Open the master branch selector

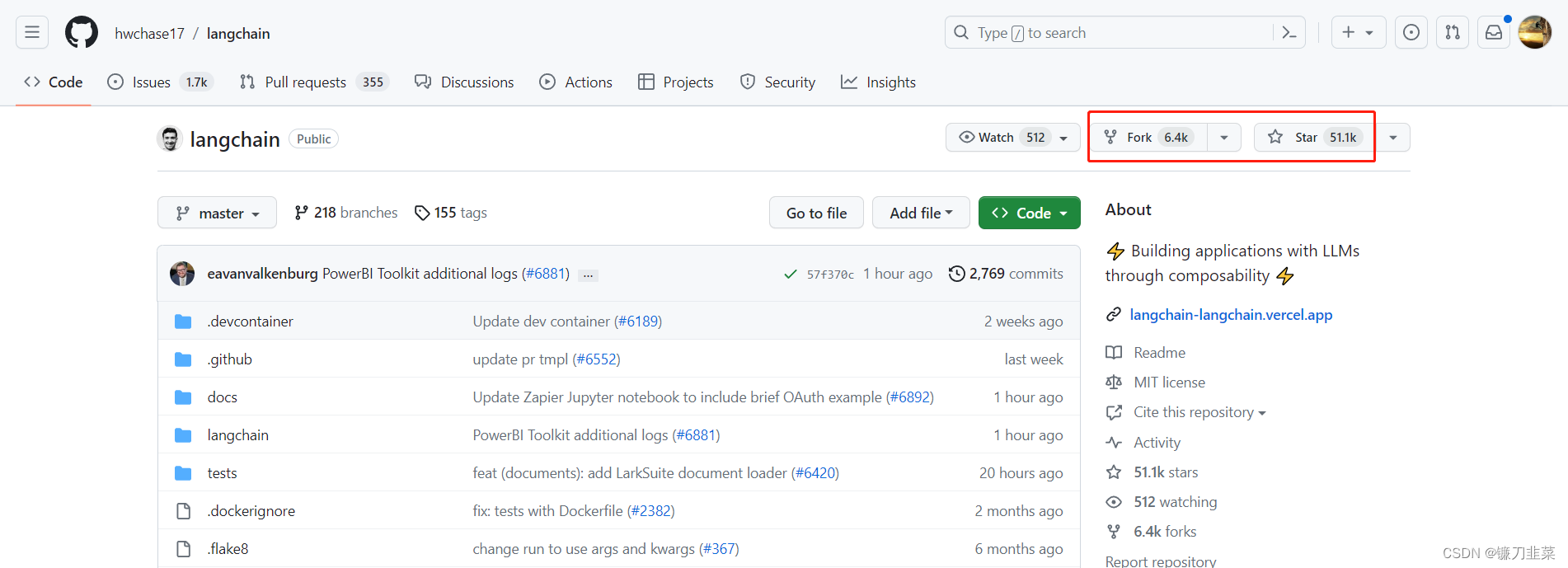pos(217,214)
